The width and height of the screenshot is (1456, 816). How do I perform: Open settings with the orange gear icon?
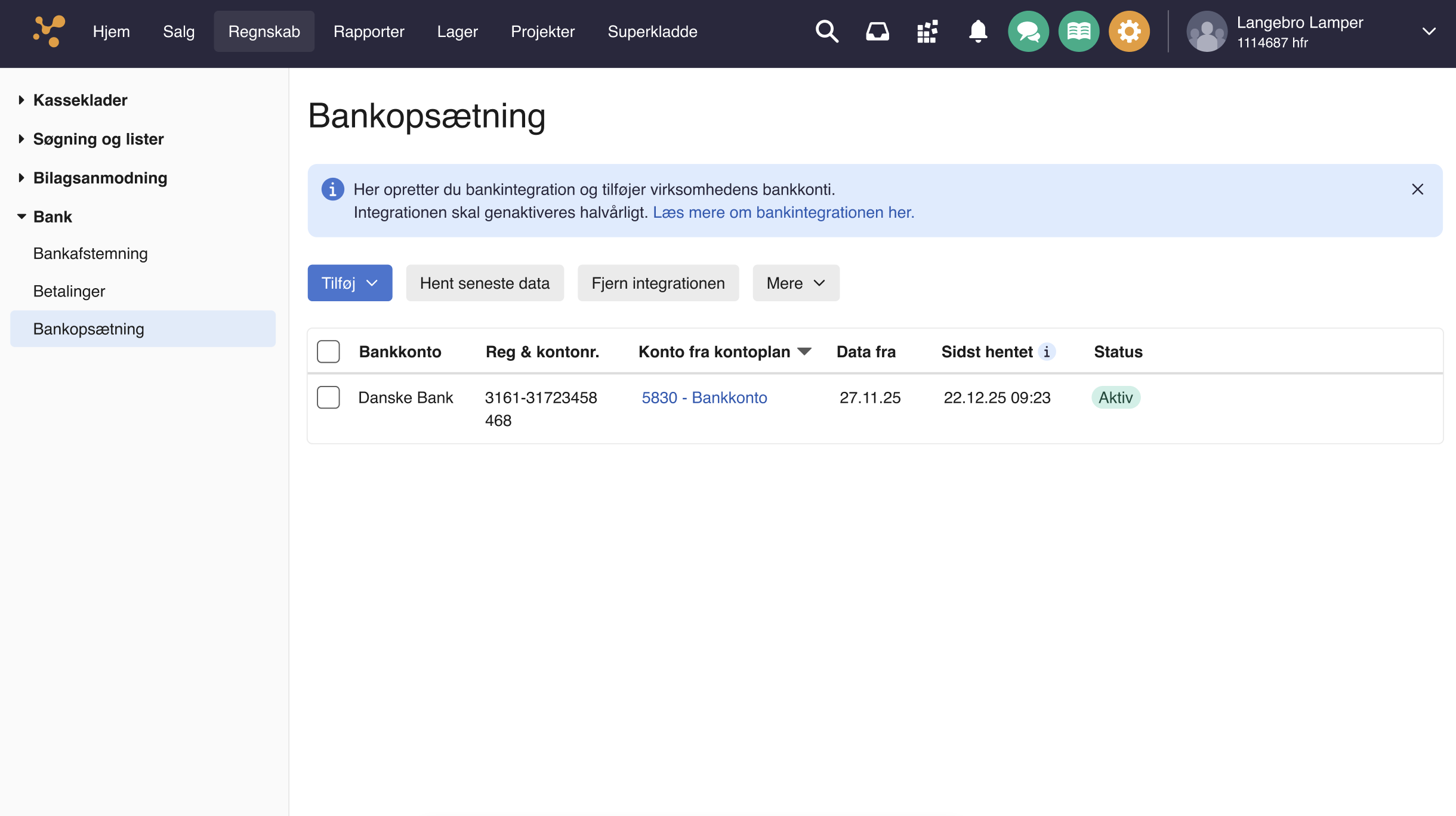point(1128,31)
